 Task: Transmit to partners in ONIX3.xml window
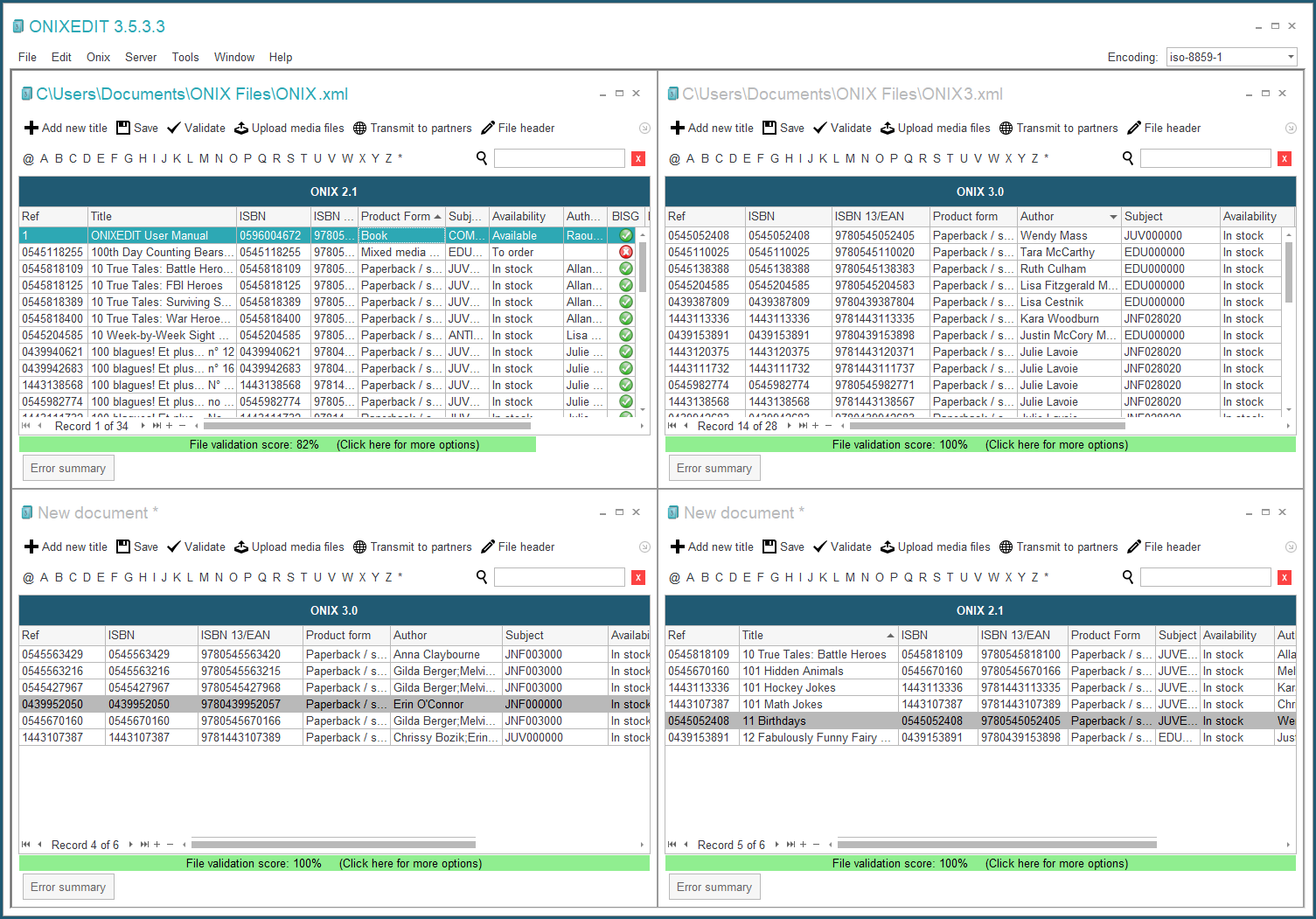[1059, 128]
